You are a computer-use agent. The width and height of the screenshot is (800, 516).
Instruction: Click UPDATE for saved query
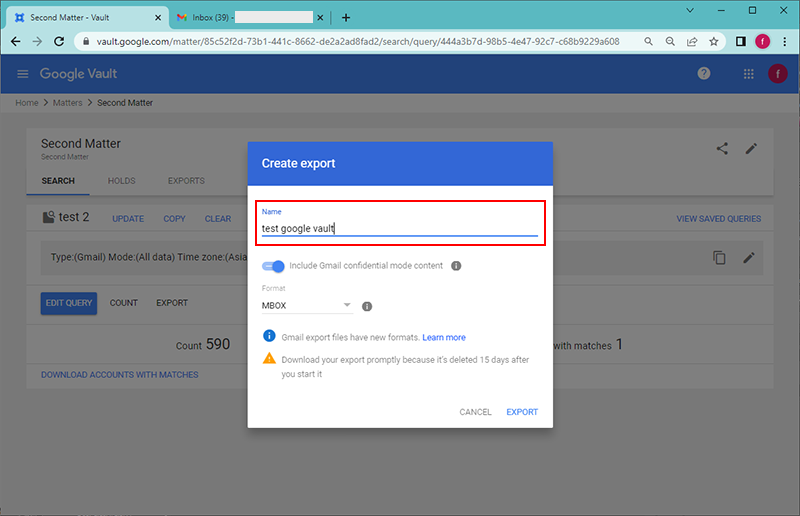(128, 218)
